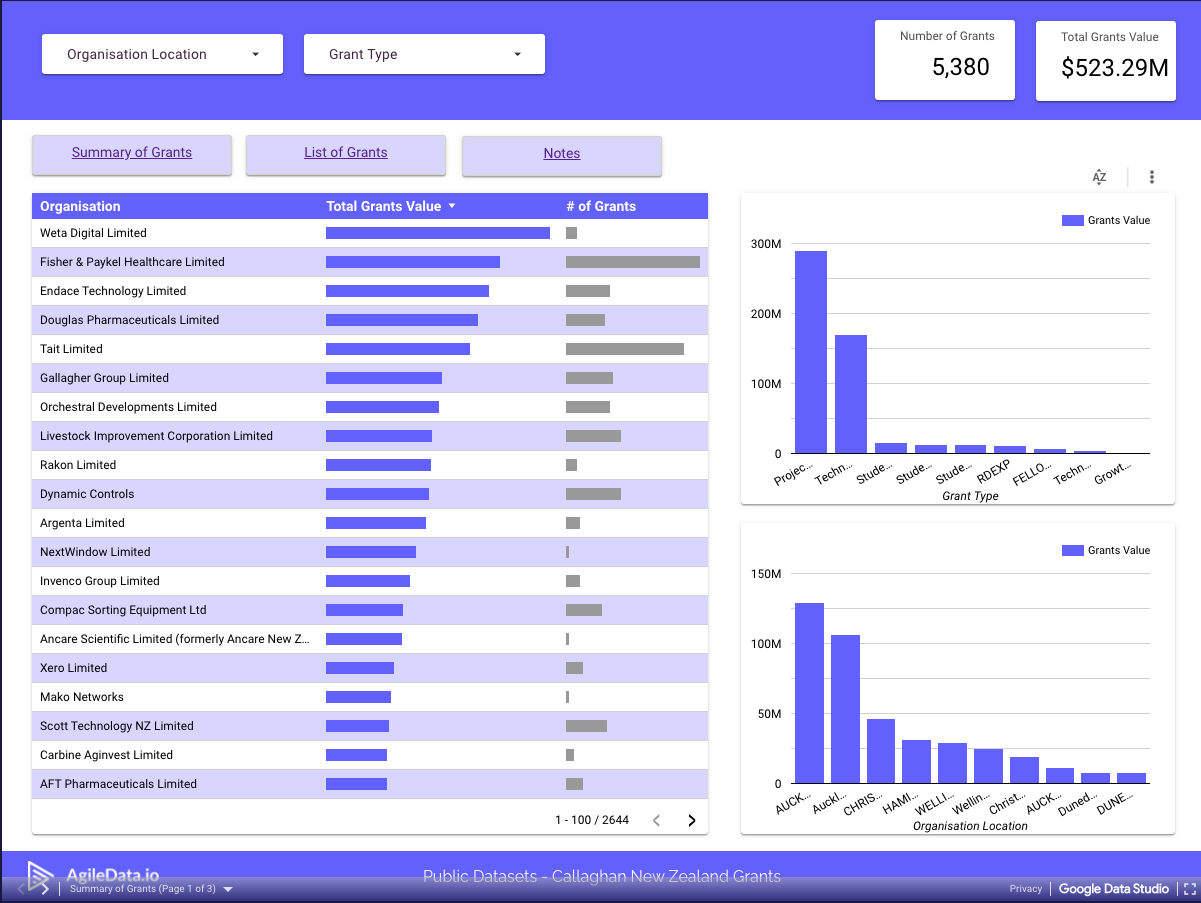Click Grants Value legend swatch in Location chart
Image resolution: width=1201 pixels, height=903 pixels.
pyautogui.click(x=1072, y=550)
